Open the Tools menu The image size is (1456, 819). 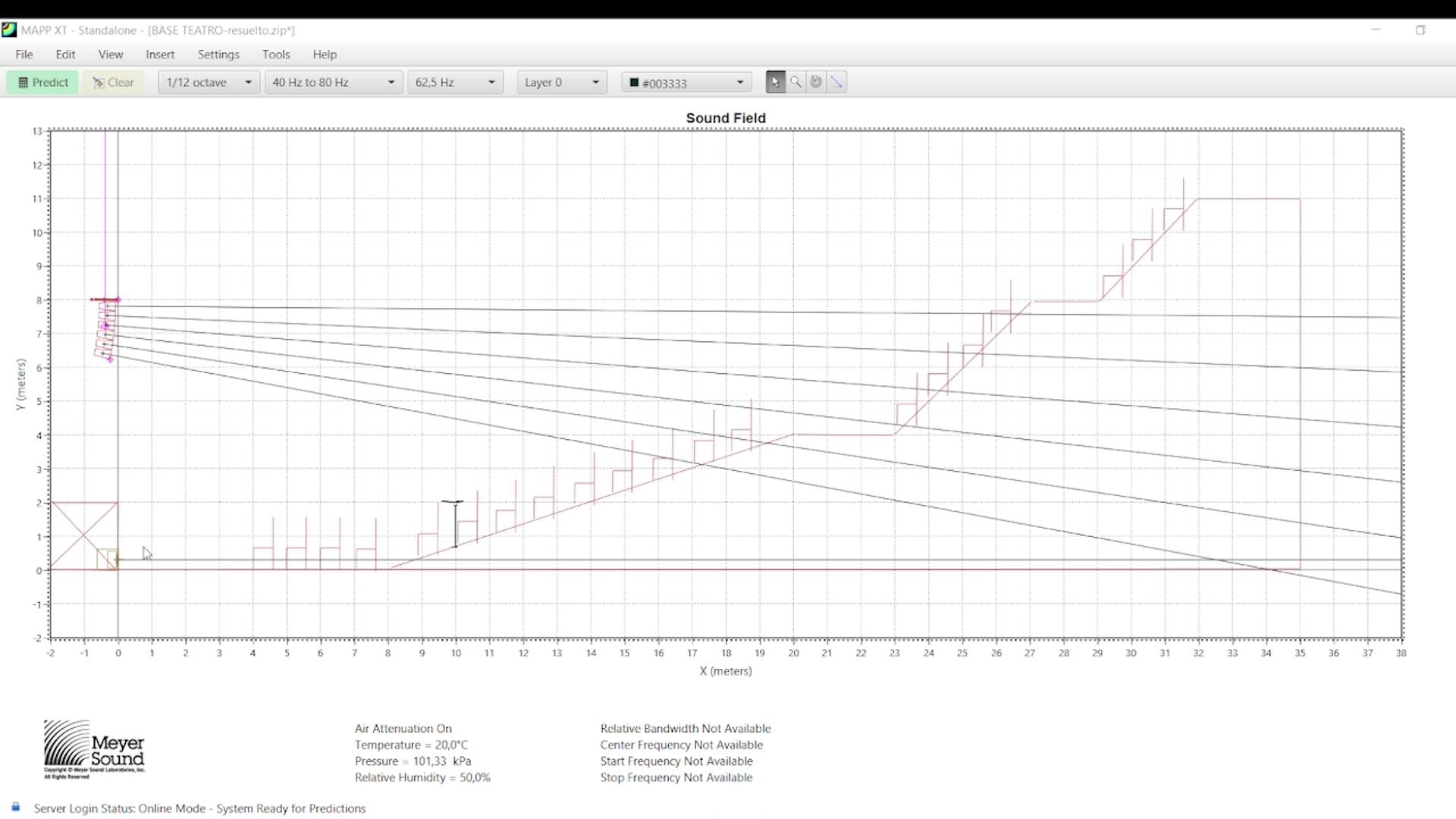pos(276,55)
